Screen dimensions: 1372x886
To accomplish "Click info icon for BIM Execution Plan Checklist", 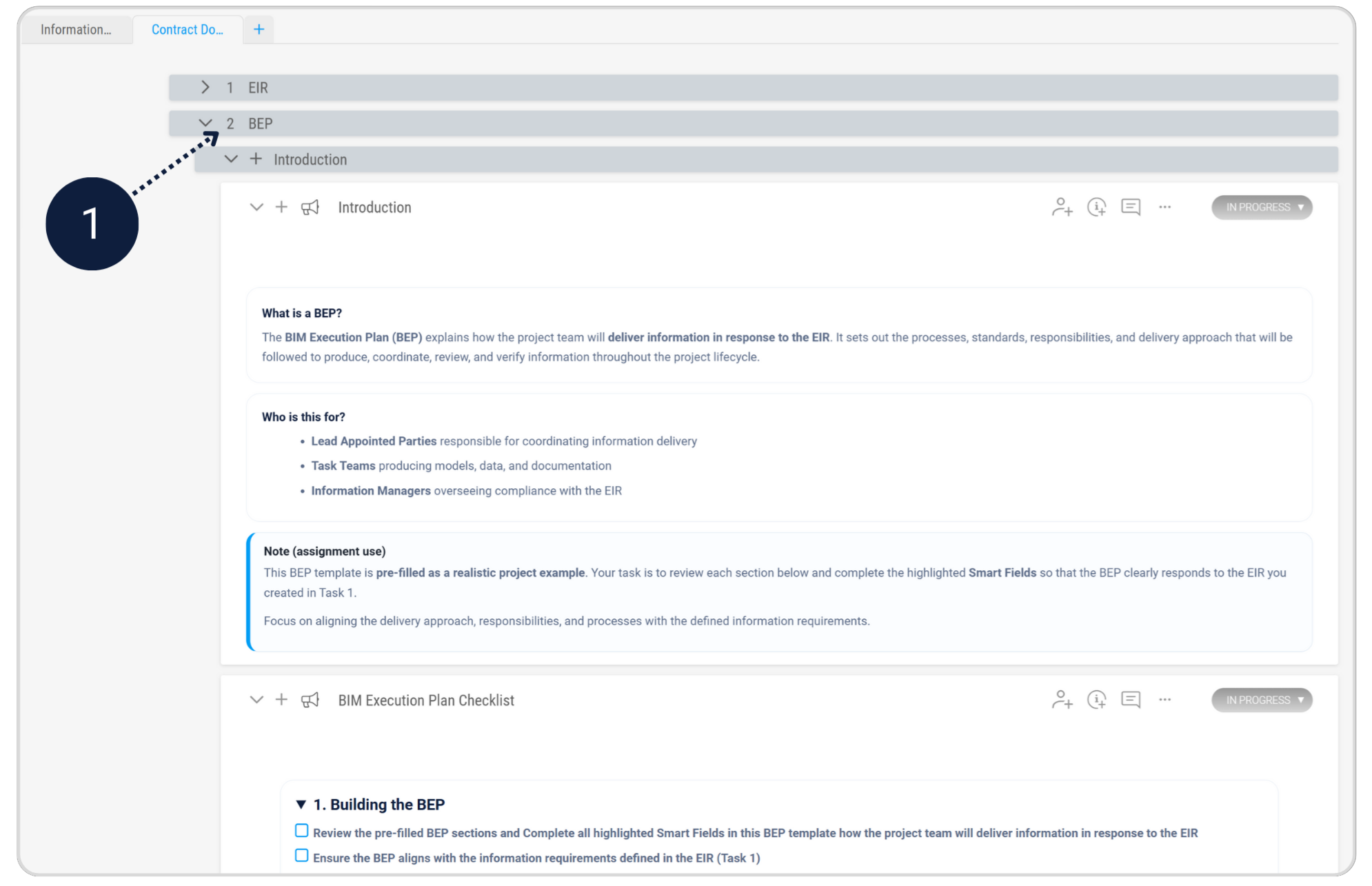I will (1096, 700).
